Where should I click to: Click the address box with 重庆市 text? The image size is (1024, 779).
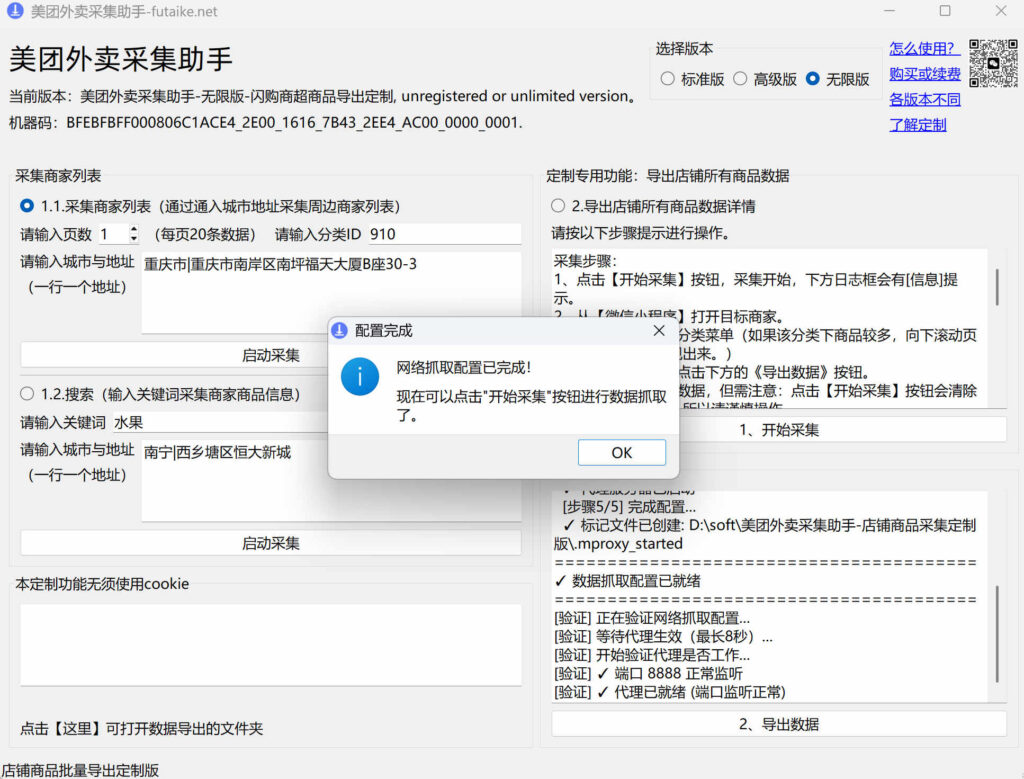332,293
